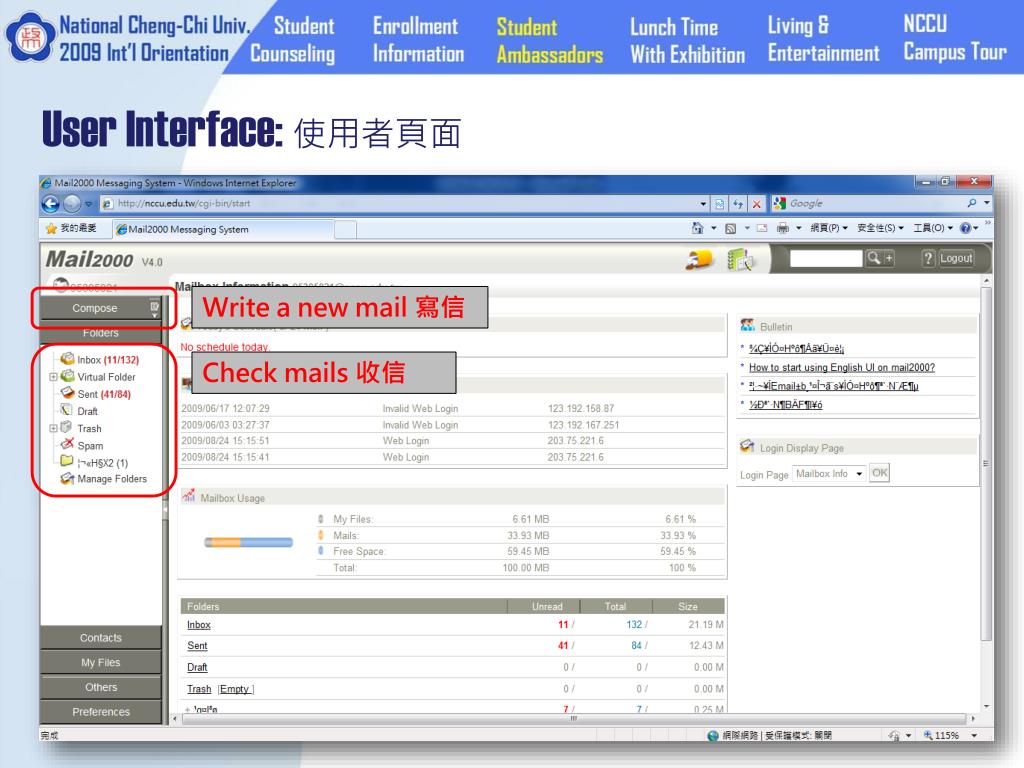This screenshot has width=1024, height=768.
Task: Click the Logout button
Action: coord(956,259)
